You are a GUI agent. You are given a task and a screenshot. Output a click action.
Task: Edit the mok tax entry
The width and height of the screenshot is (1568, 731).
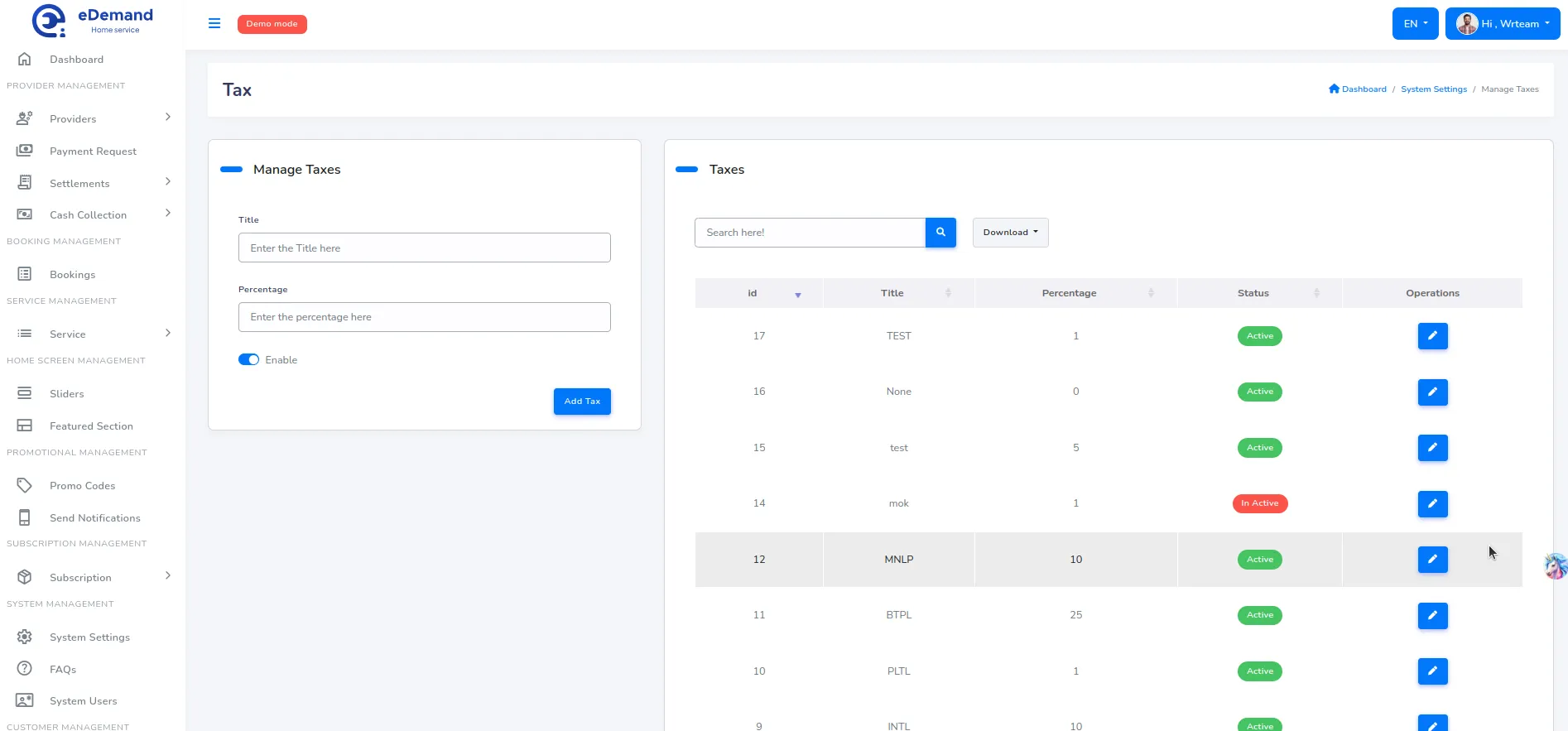pos(1432,503)
